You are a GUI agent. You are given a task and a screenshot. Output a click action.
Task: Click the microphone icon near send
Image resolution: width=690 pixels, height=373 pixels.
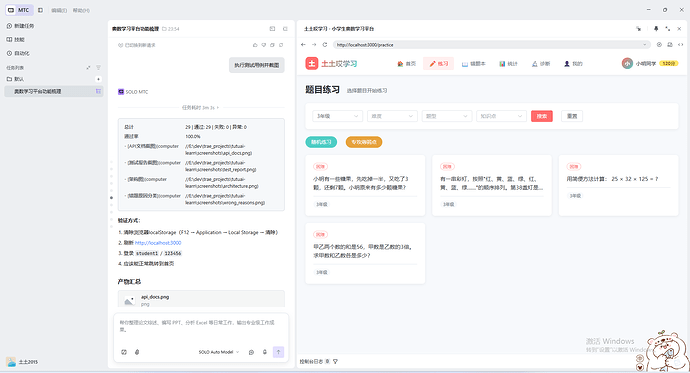coord(265,352)
